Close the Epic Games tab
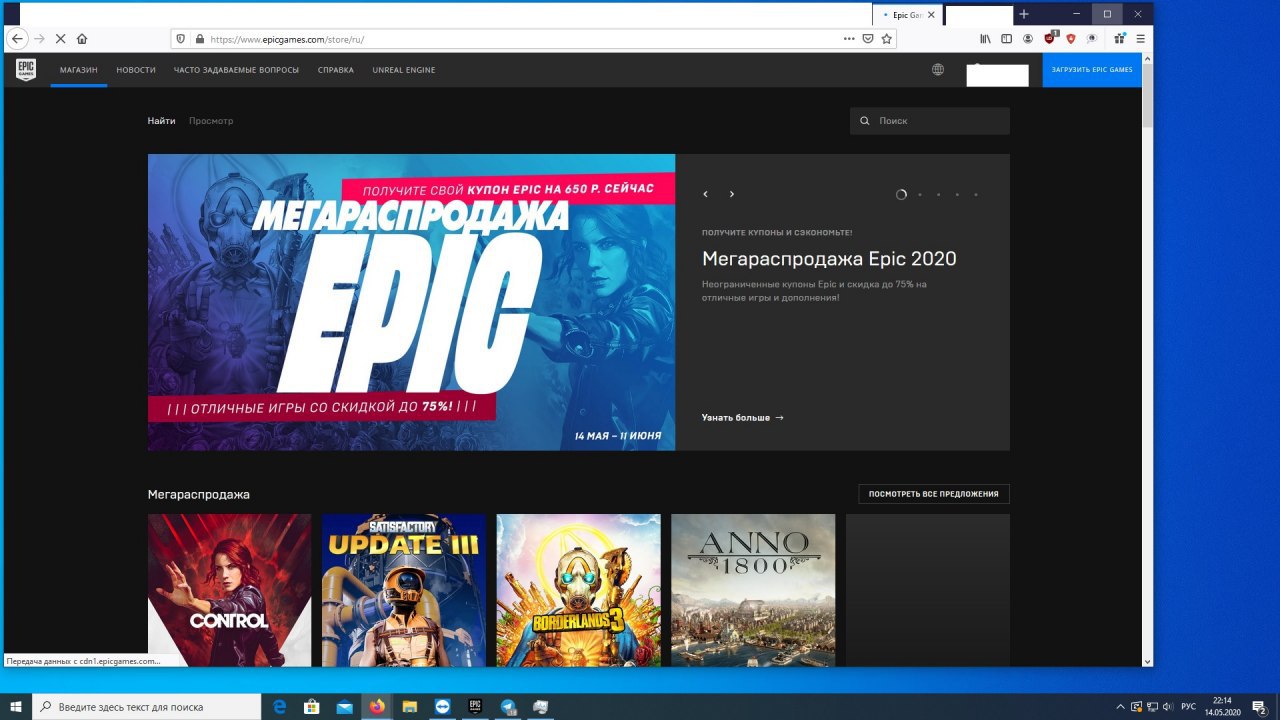The width and height of the screenshot is (1280, 720). pyautogui.click(x=932, y=15)
